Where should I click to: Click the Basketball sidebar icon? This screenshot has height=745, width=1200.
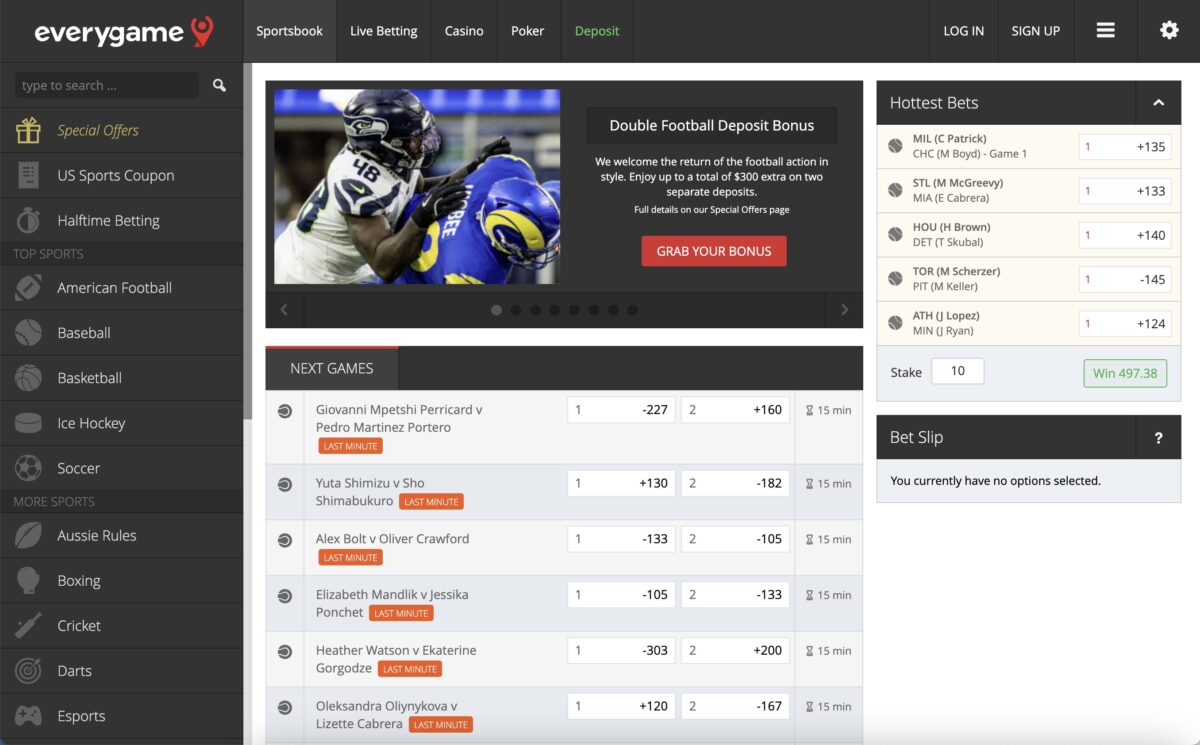point(28,378)
